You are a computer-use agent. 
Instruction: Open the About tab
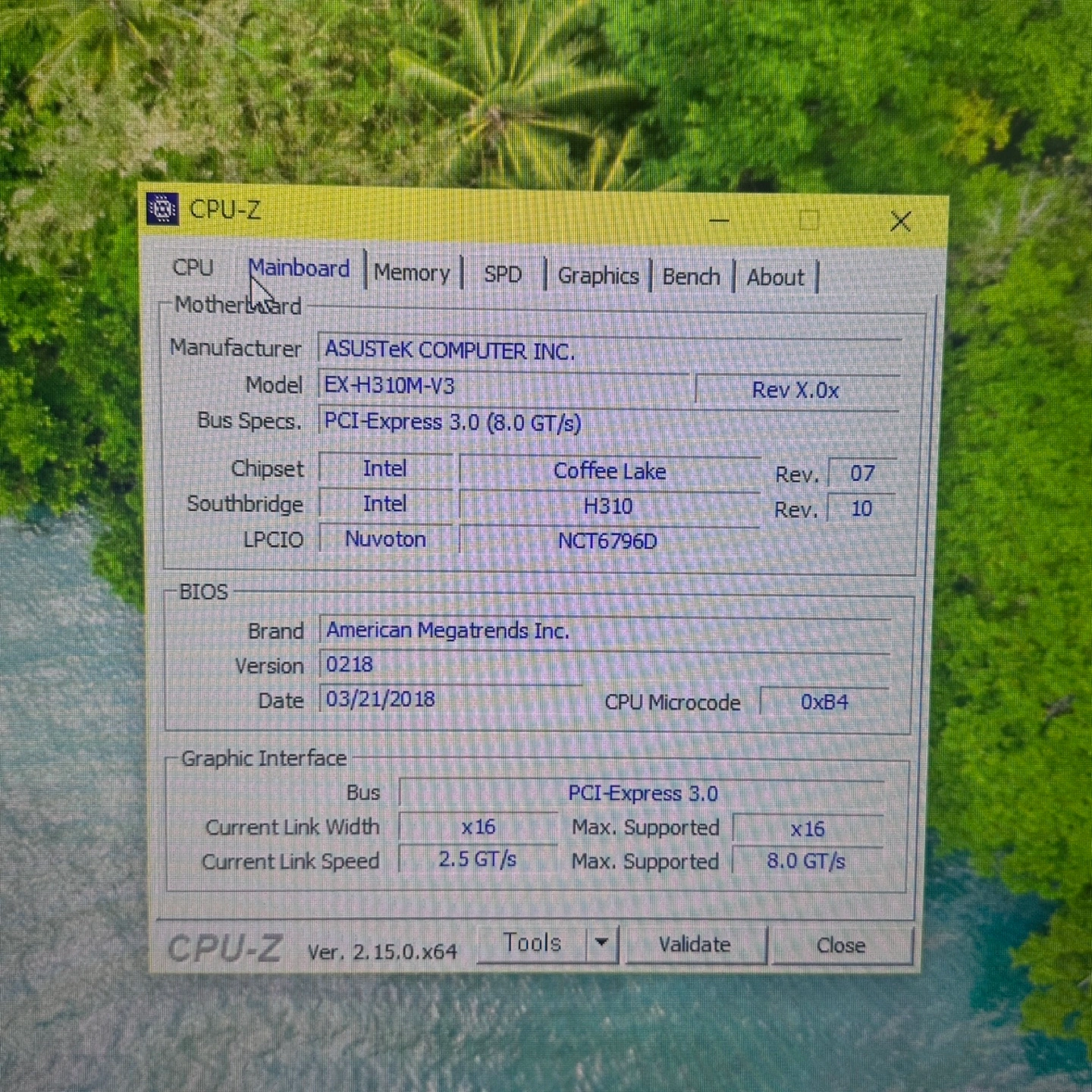[x=775, y=278]
